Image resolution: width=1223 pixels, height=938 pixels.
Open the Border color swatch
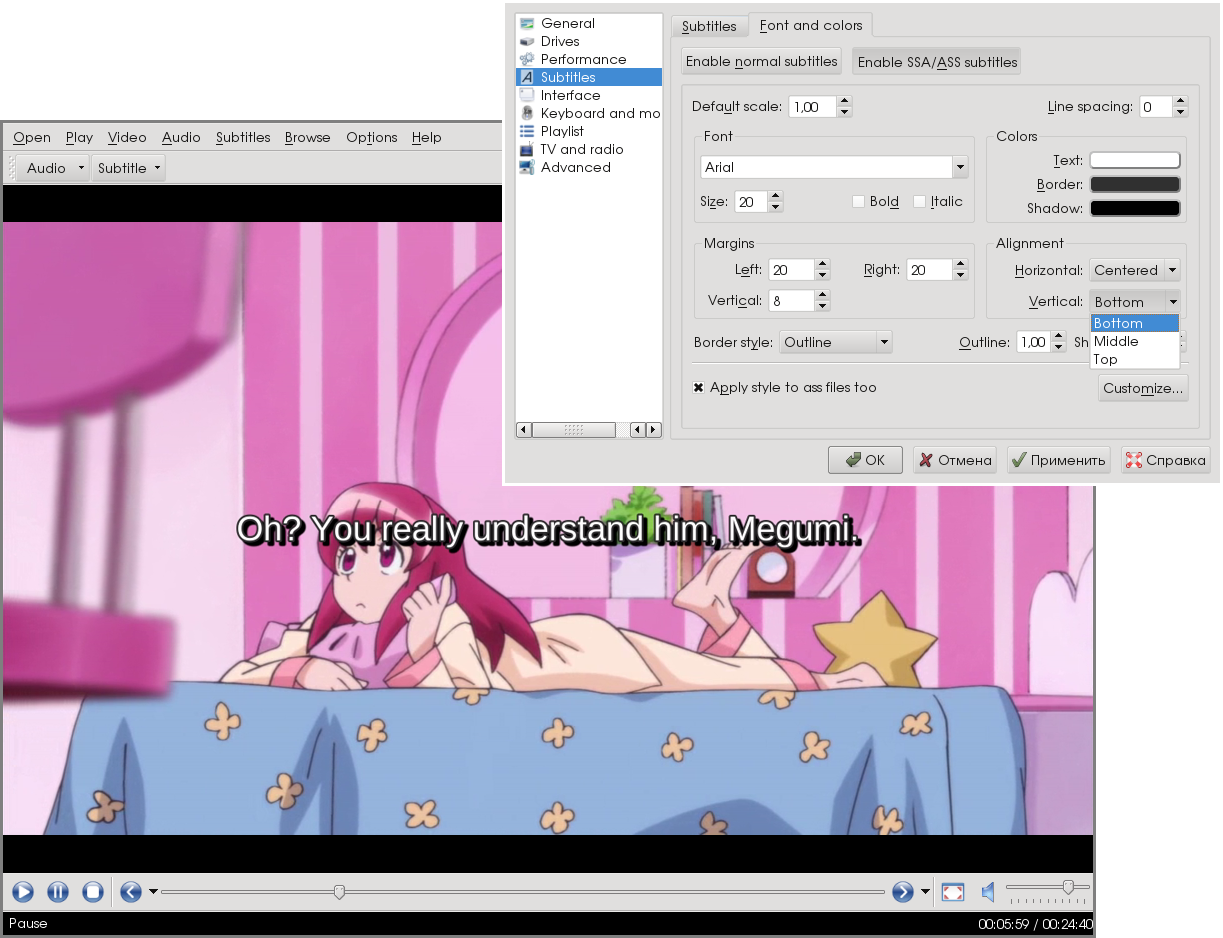(x=1135, y=184)
